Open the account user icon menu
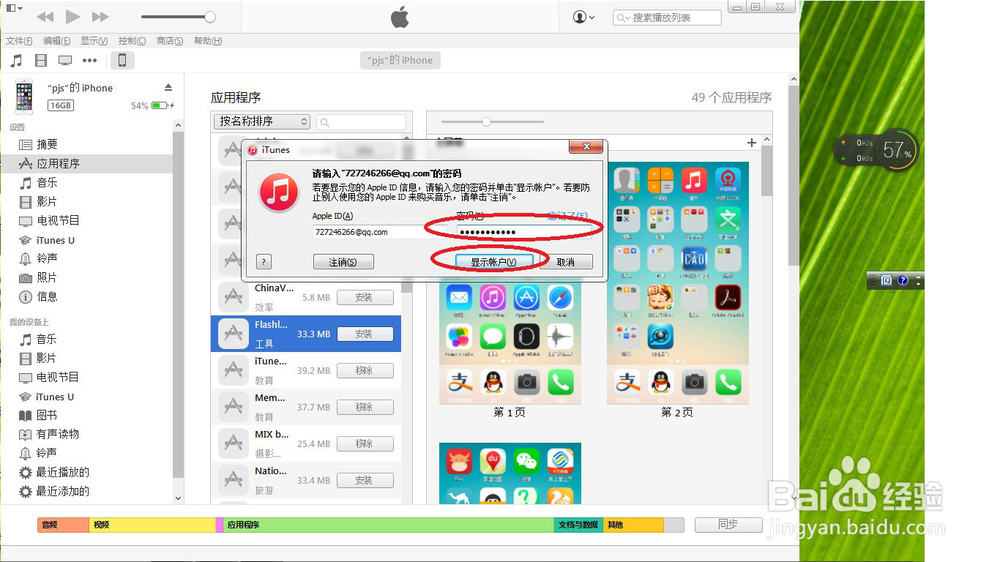The width and height of the screenshot is (1000, 562). 584,17
